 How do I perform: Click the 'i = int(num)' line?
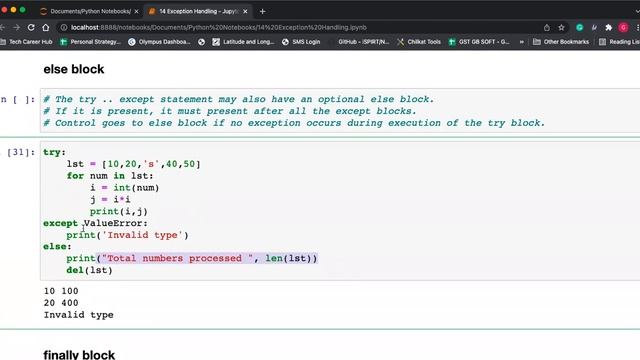[124, 188]
